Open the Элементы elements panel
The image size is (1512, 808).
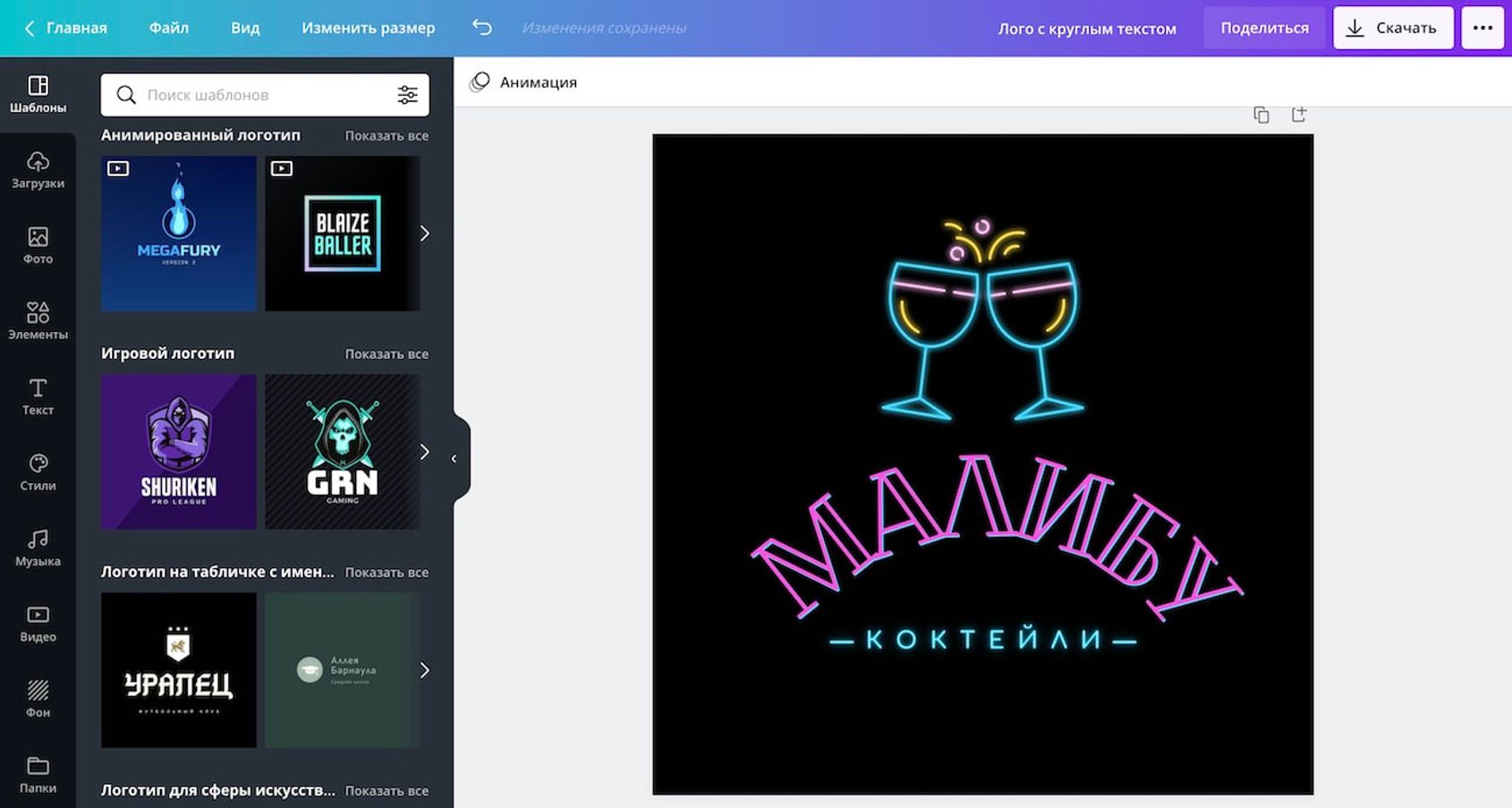tap(38, 320)
